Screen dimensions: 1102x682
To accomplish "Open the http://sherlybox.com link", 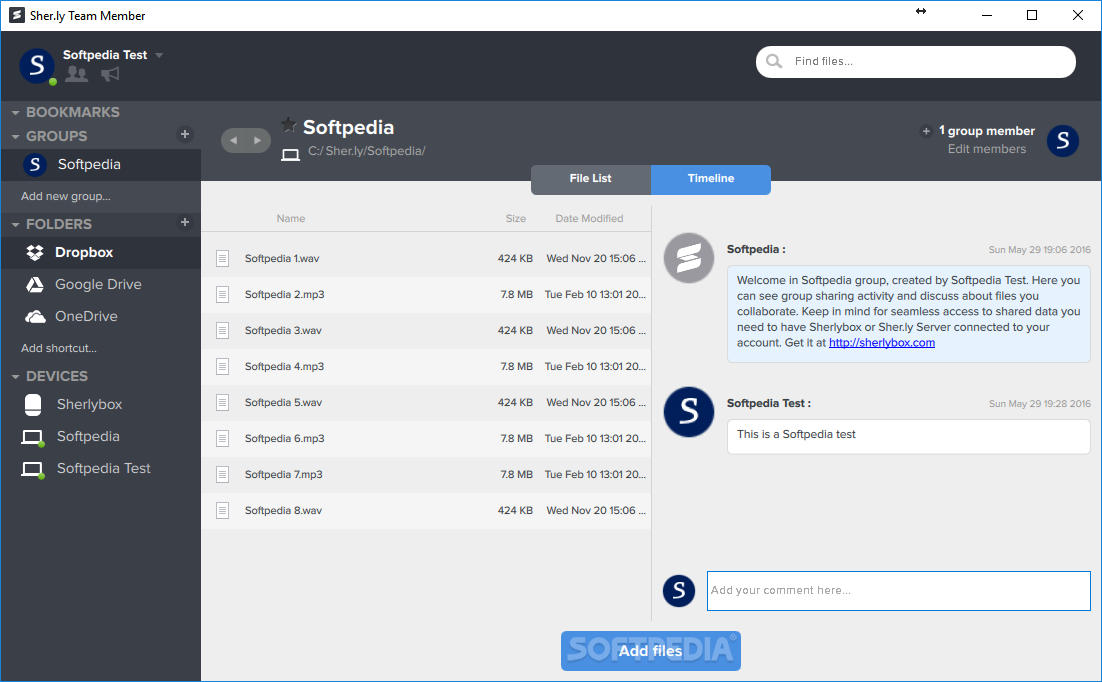I will pos(881,342).
